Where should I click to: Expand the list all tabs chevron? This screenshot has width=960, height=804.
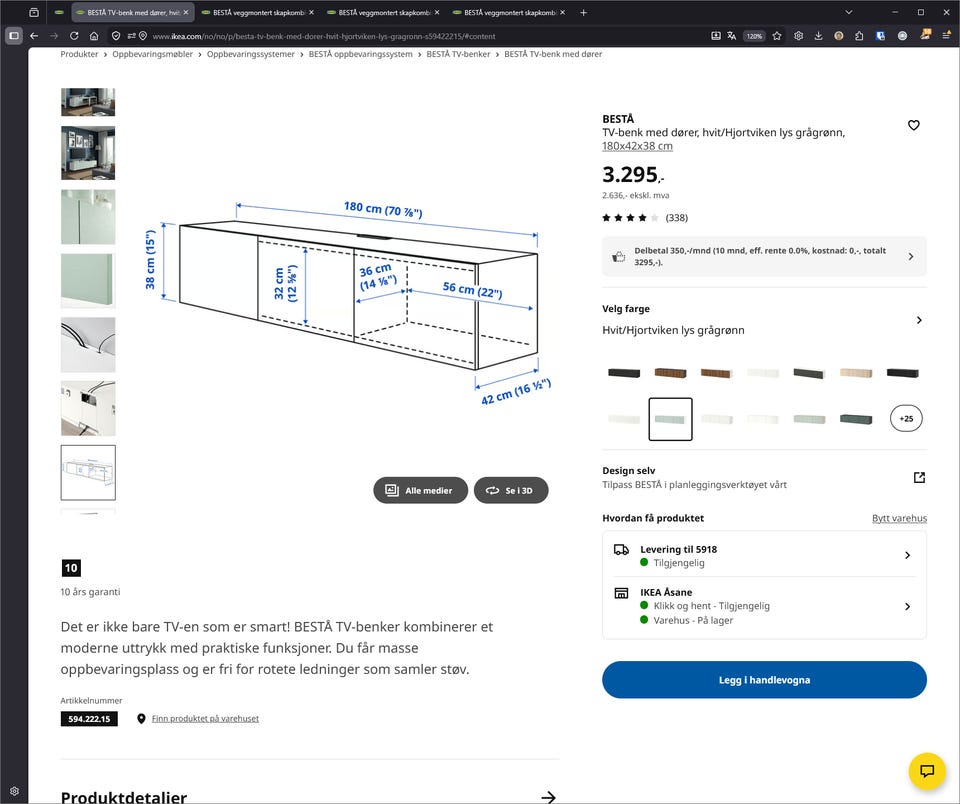[x=849, y=12]
